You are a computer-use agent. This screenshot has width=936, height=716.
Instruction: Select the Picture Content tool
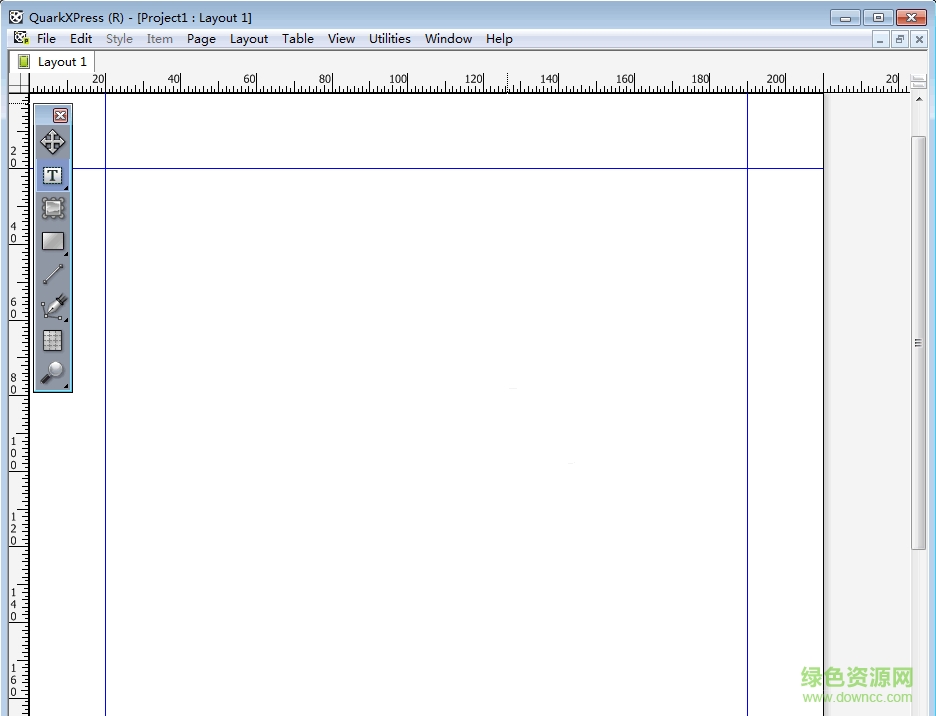(x=53, y=208)
